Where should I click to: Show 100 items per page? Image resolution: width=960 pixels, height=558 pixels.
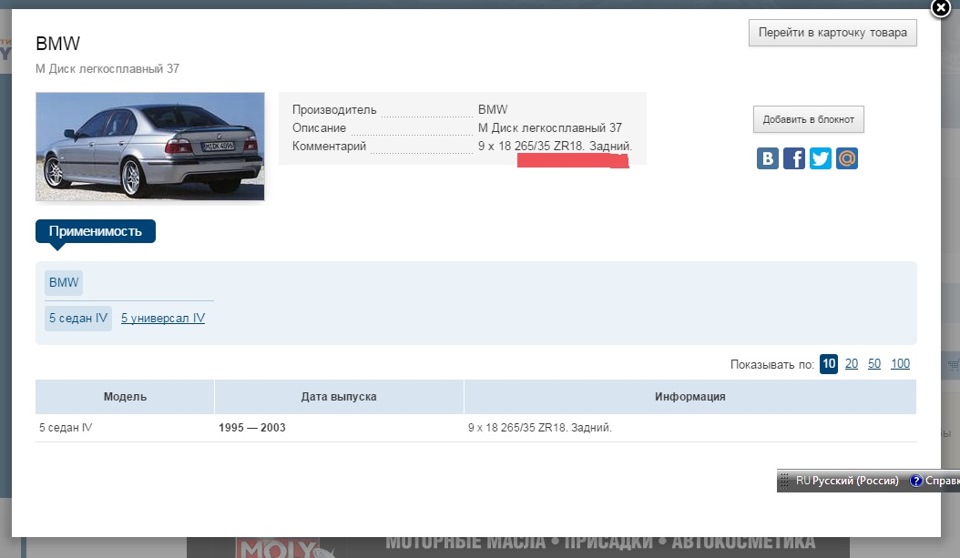[900, 364]
